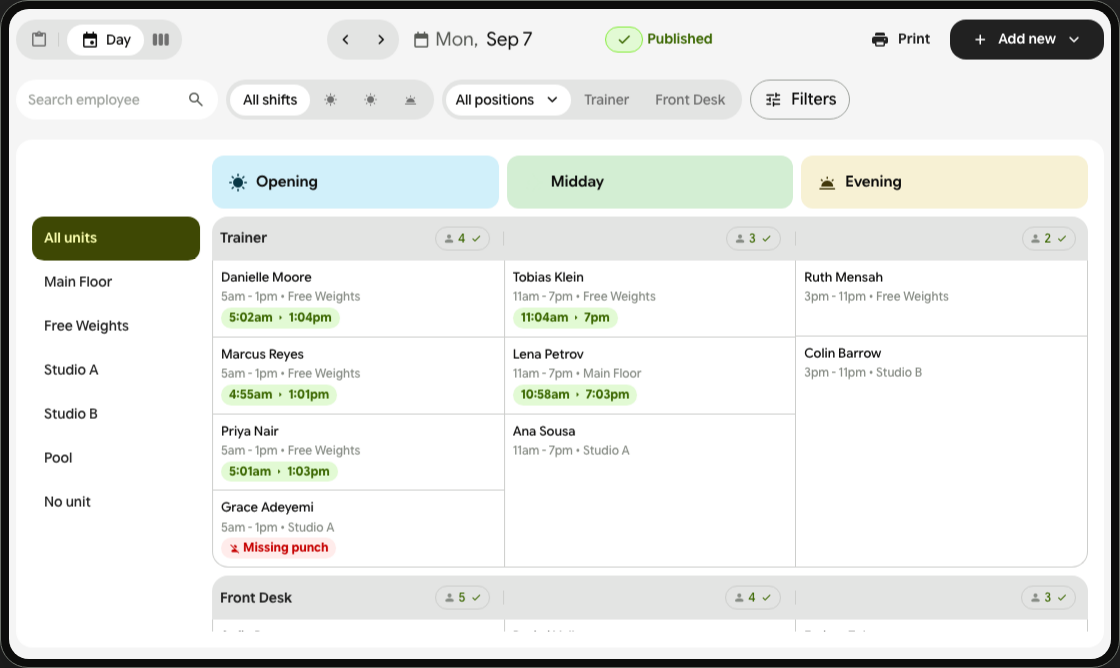
Task: Print the schedule
Action: 901,39
